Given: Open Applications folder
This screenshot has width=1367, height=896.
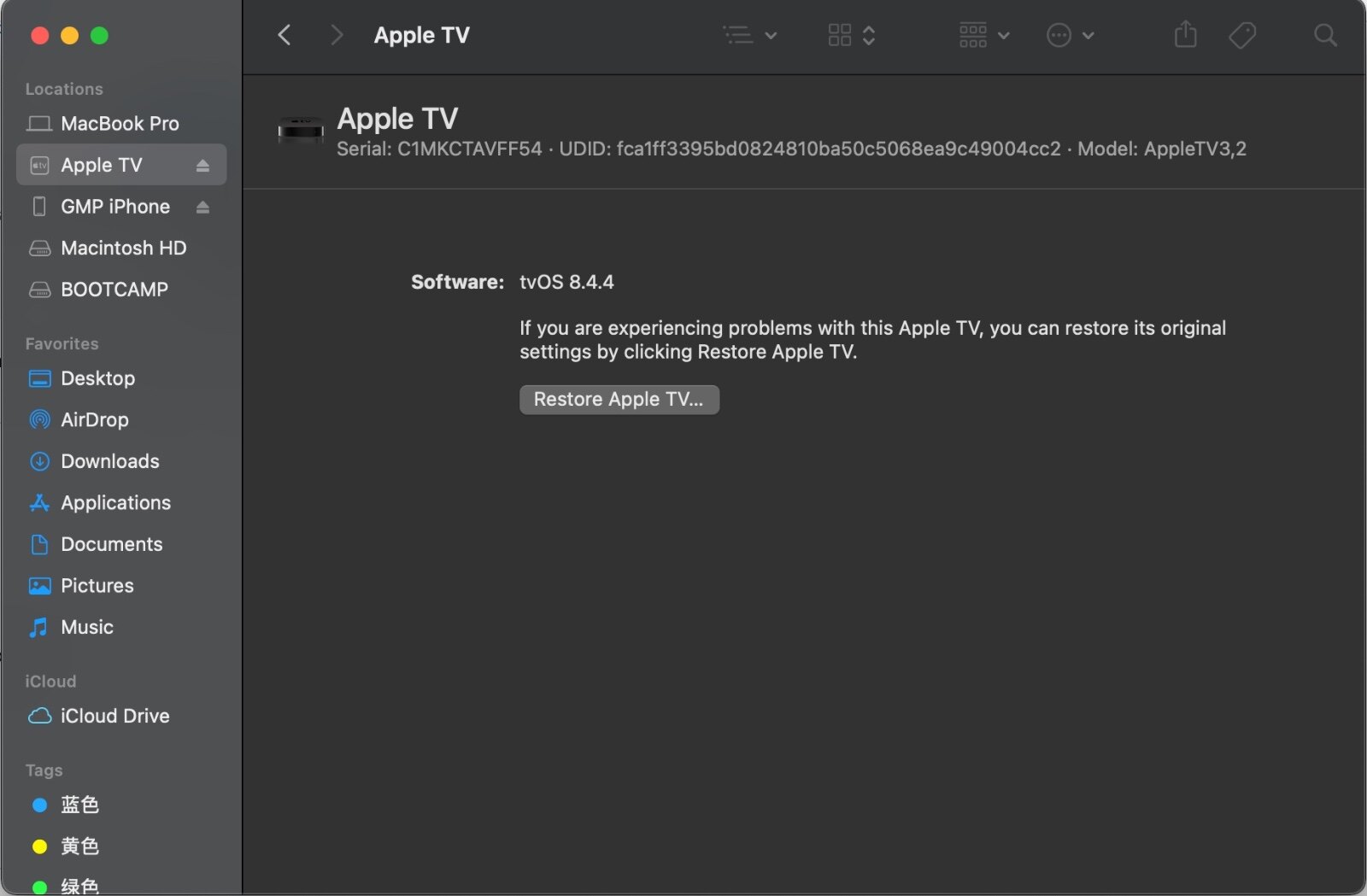Looking at the screenshot, I should 121,503.
